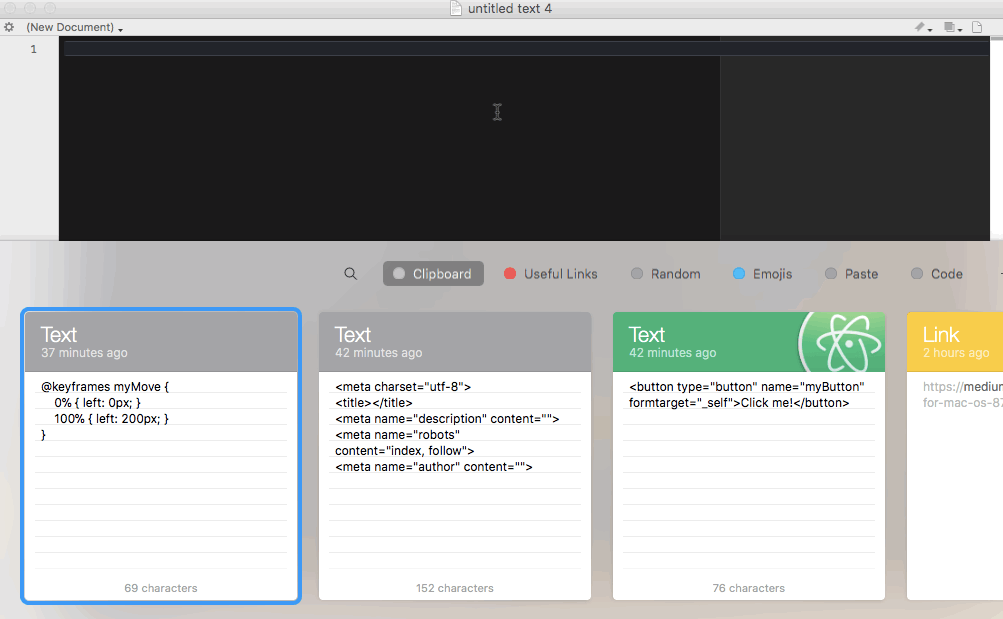The width and height of the screenshot is (1003, 619).
Task: Select the button type clipboard card
Action: pyautogui.click(x=749, y=456)
